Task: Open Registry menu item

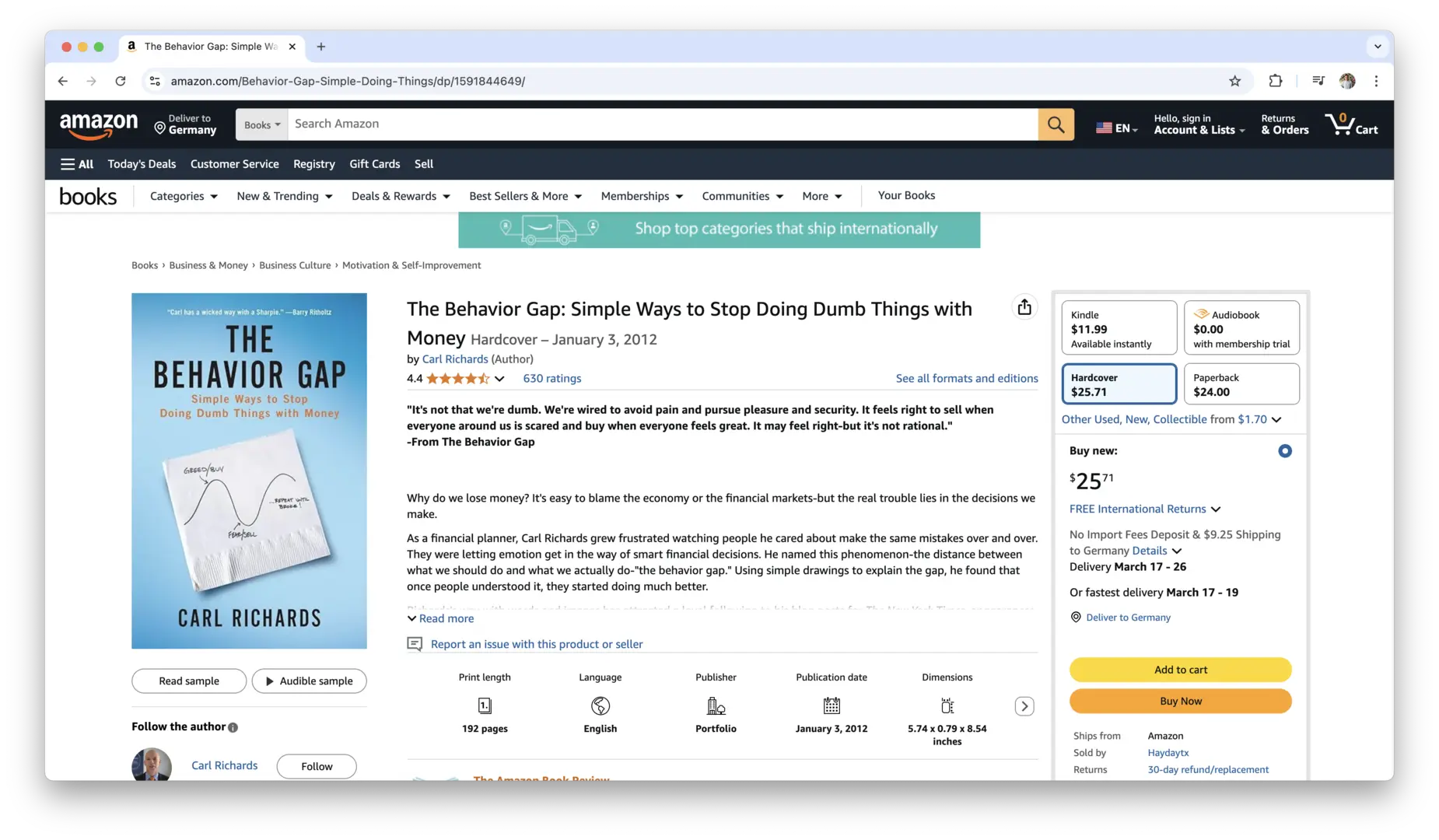Action: click(x=314, y=164)
